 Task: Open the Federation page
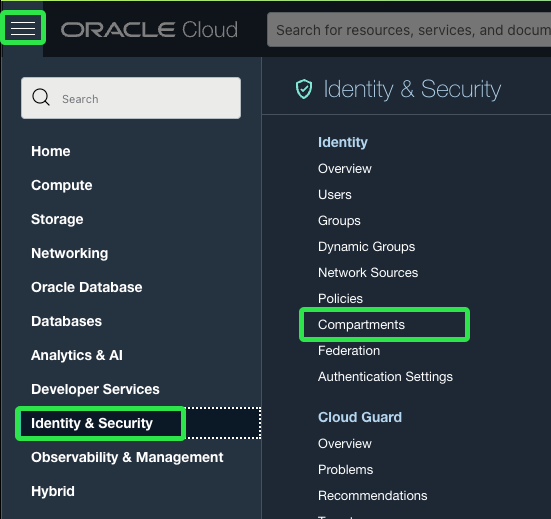[x=349, y=351]
